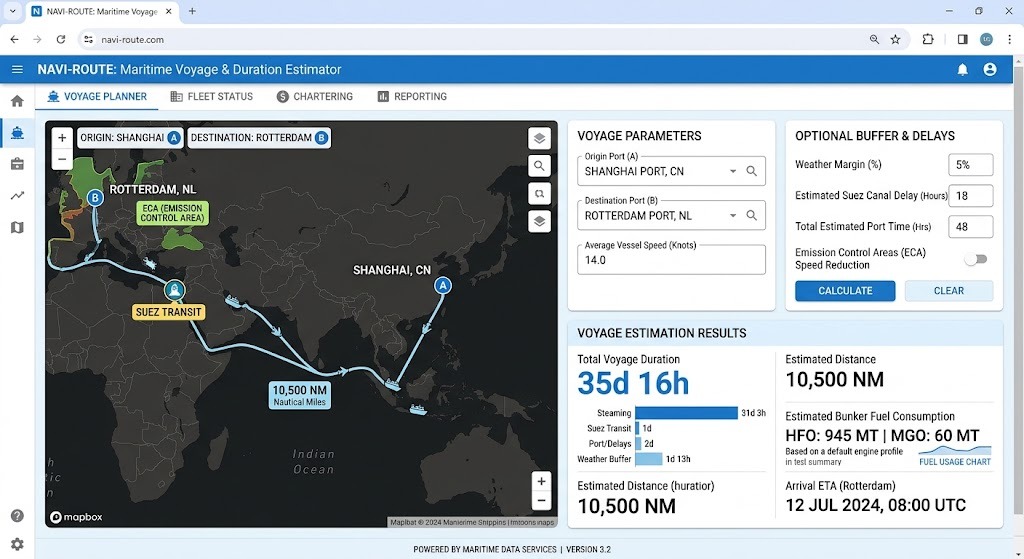Open the user account profile icon
This screenshot has height=559, width=1024.
point(990,69)
